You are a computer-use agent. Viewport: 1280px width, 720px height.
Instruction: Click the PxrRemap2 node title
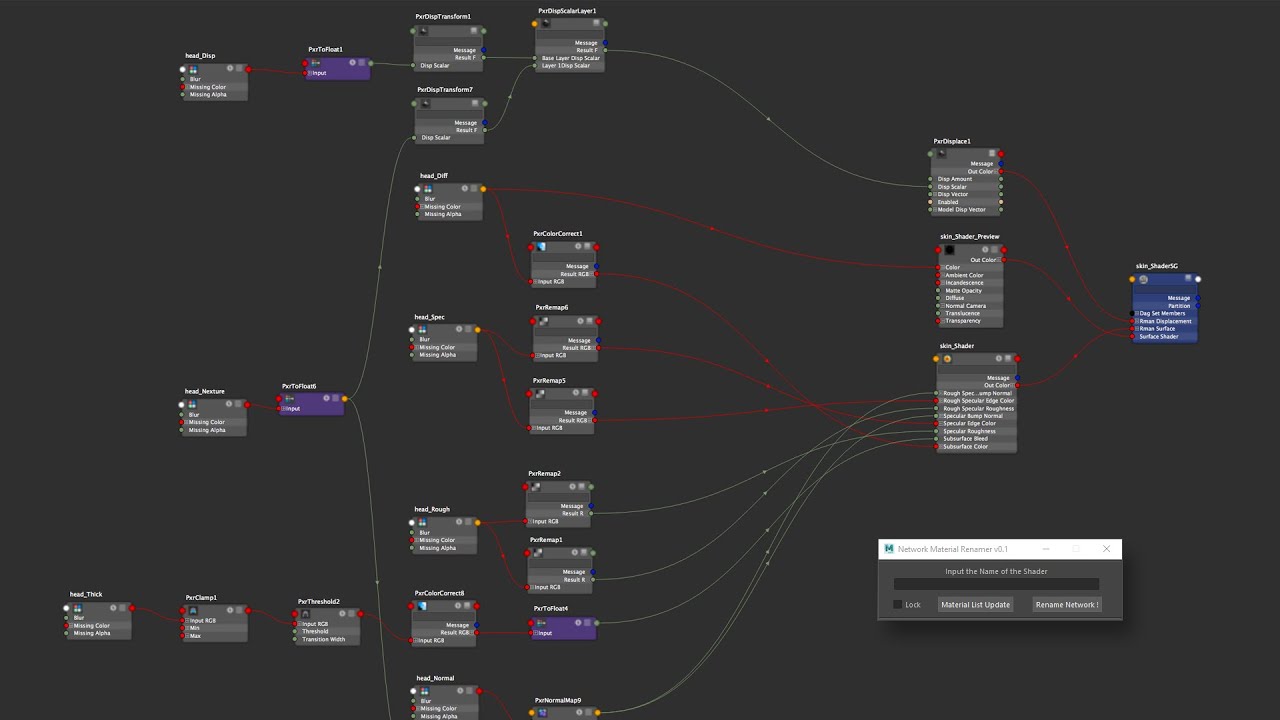point(544,473)
